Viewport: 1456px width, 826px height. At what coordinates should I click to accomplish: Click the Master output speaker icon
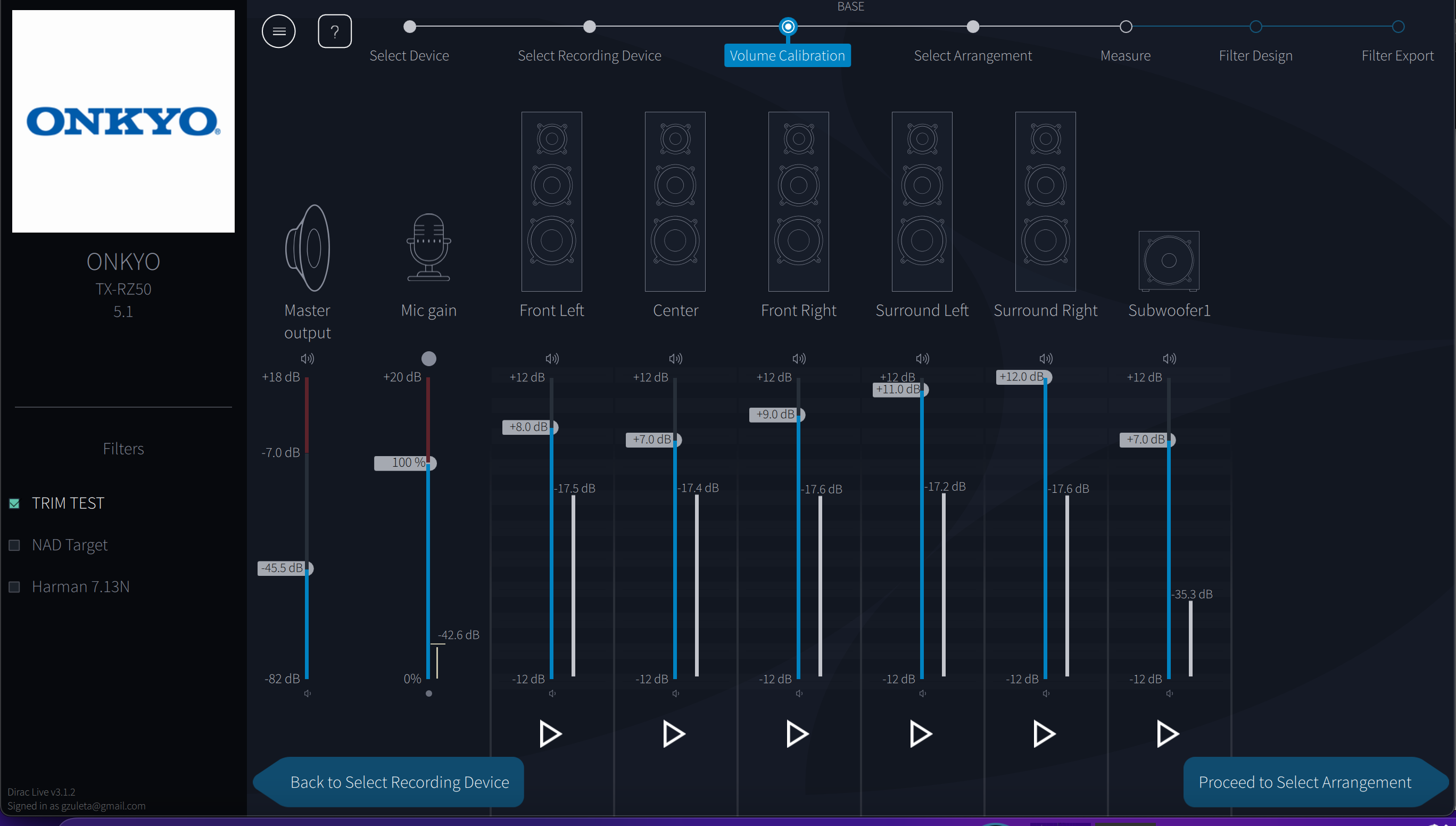[308, 248]
